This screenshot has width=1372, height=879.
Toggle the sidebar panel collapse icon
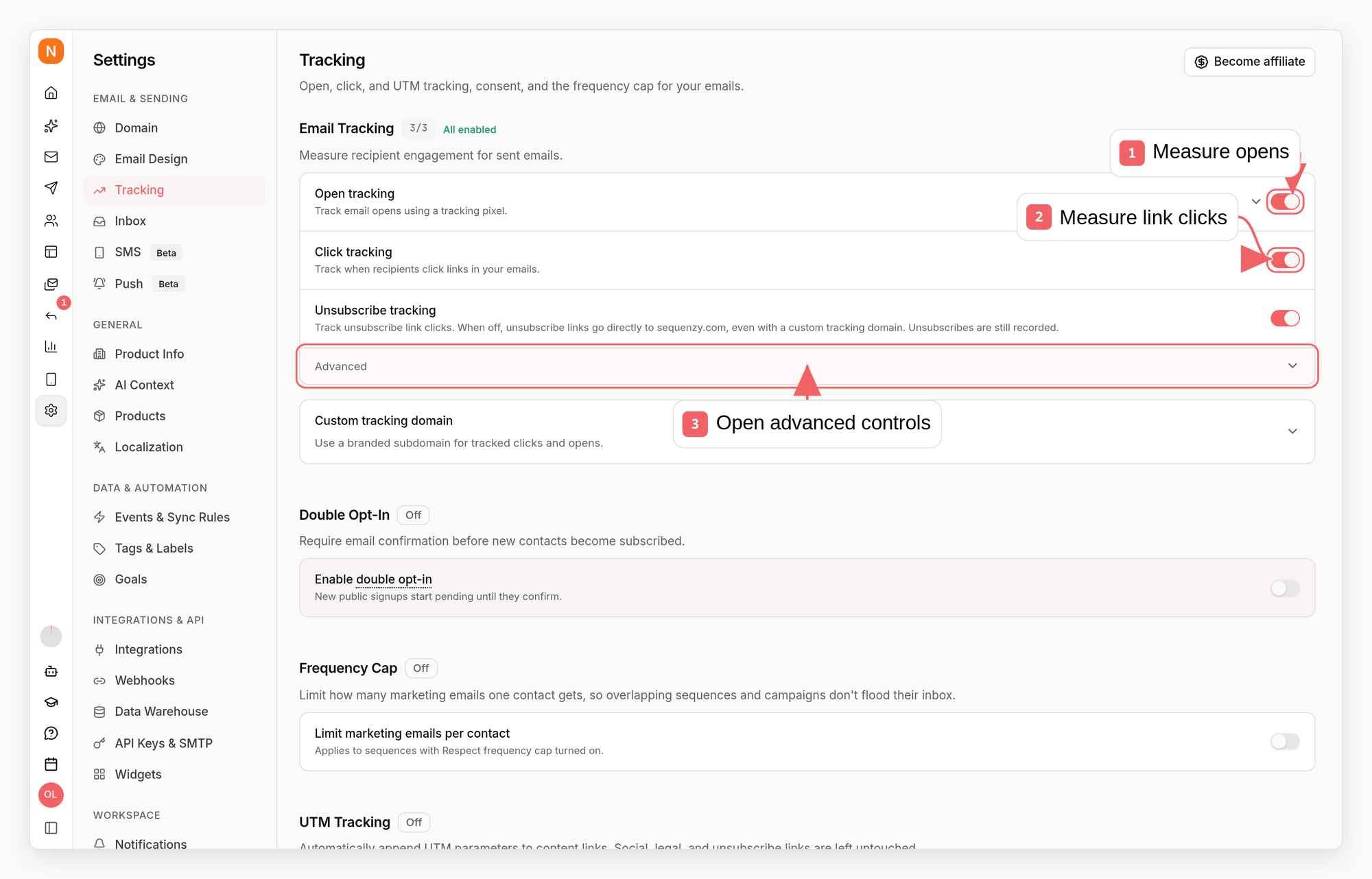point(51,828)
